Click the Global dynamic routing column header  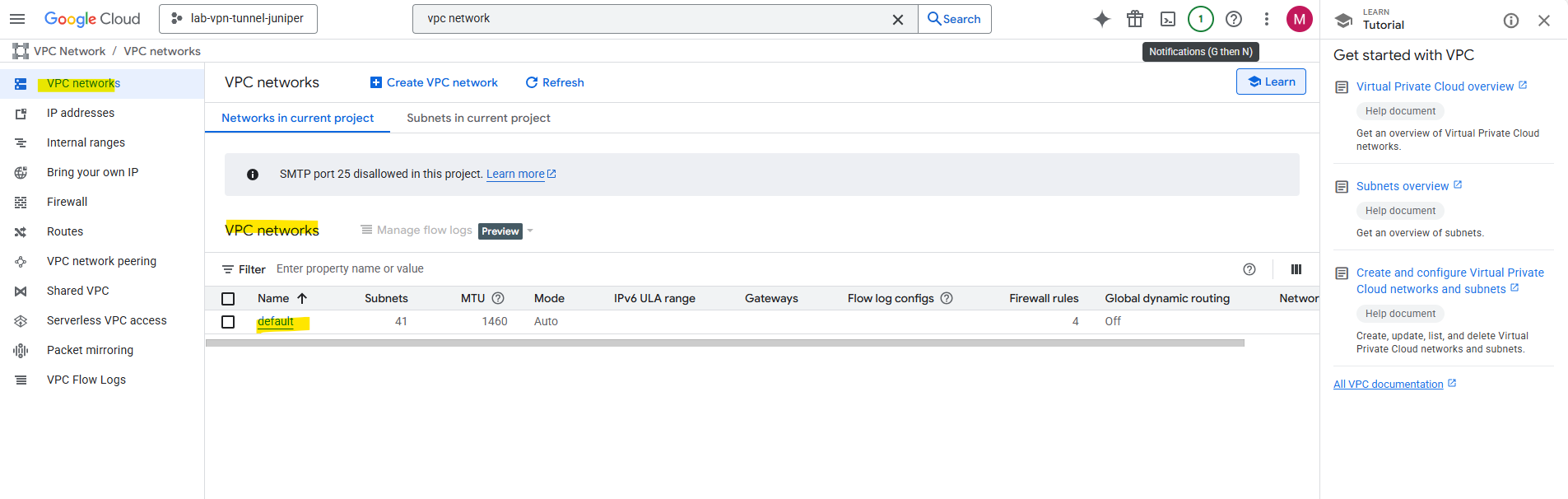1167,298
